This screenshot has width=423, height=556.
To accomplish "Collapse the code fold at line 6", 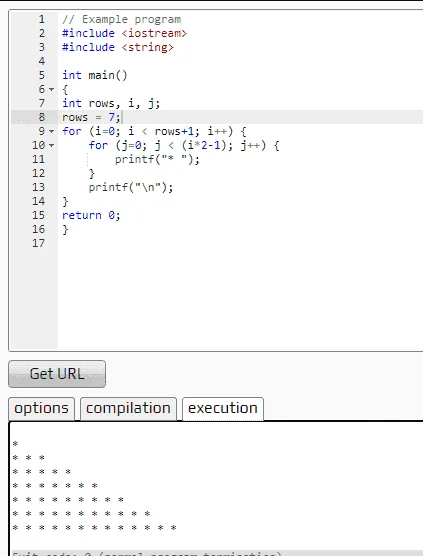I will pos(52,89).
